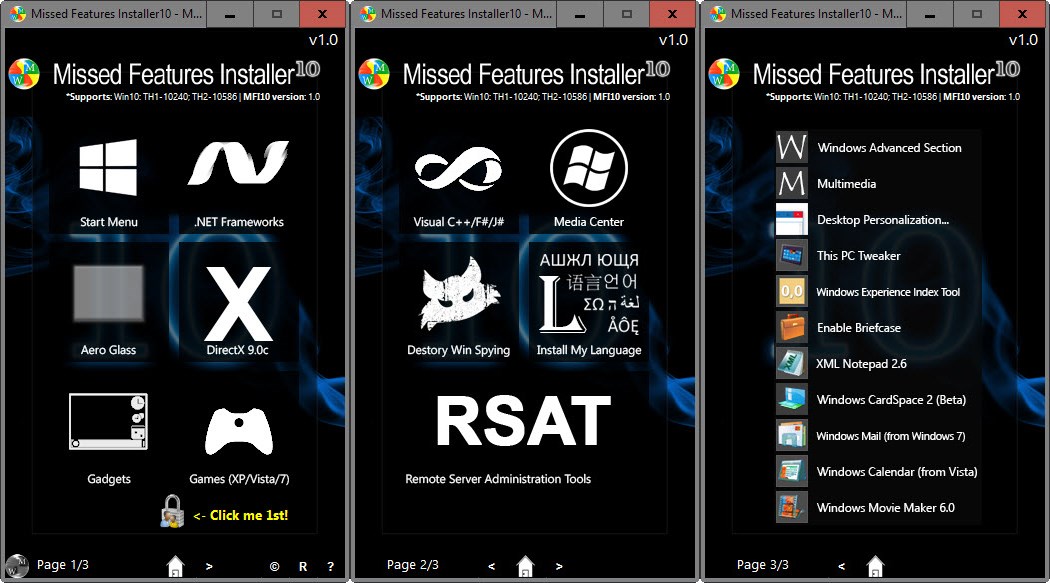Click the This PC Tweaker icon
This screenshot has width=1050, height=583.
792,256
